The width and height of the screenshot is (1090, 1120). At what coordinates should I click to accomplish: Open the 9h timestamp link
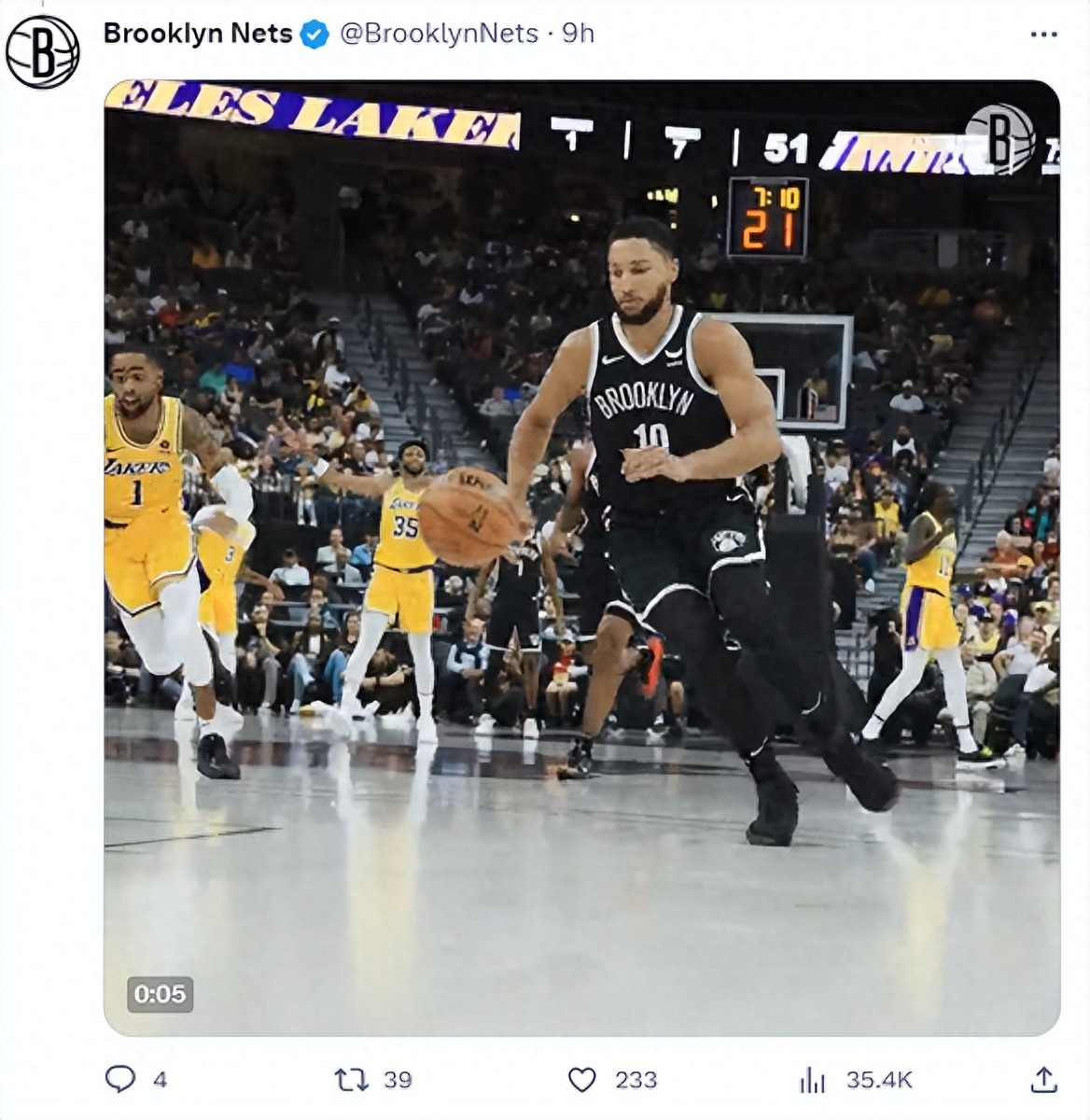pyautogui.click(x=578, y=34)
